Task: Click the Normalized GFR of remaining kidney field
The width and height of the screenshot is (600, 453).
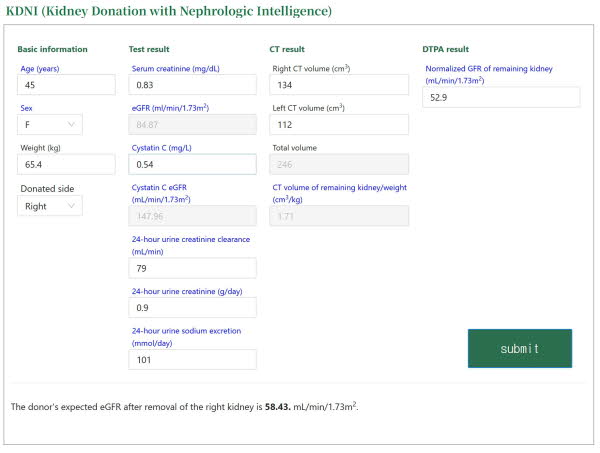Action: pyautogui.click(x=501, y=97)
